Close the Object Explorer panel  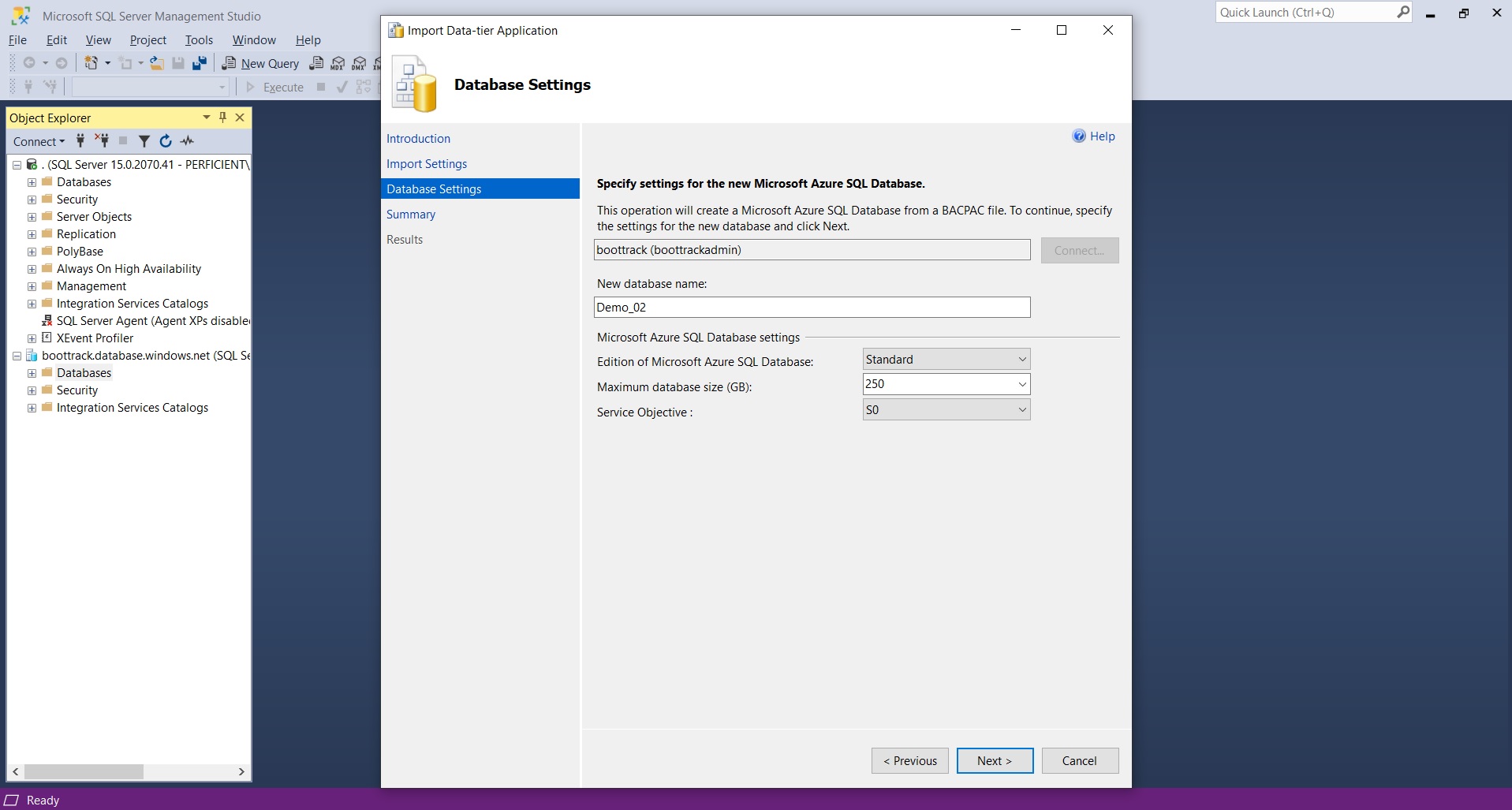click(x=240, y=118)
